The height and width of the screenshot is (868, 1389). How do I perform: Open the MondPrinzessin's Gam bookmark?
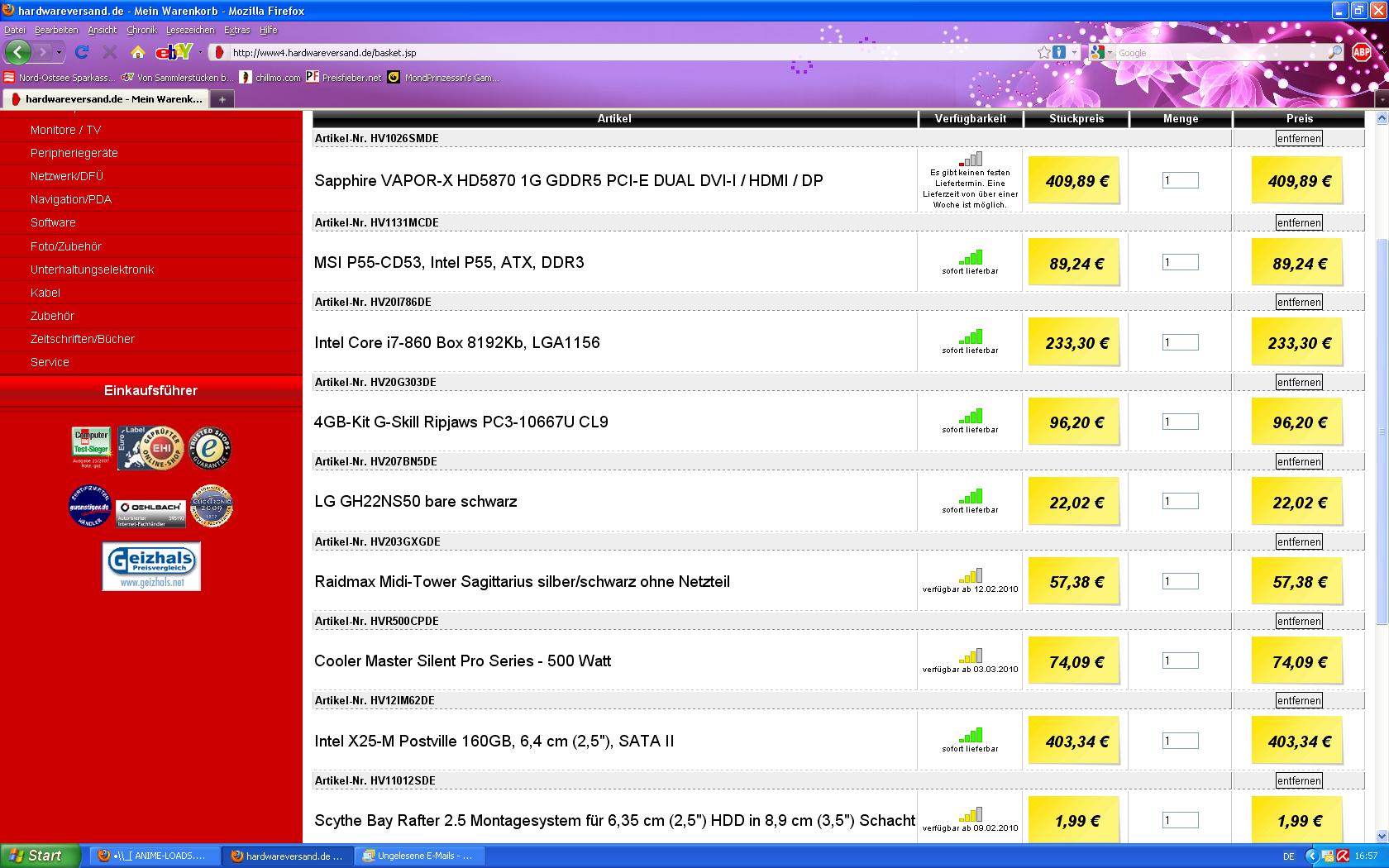click(444, 78)
